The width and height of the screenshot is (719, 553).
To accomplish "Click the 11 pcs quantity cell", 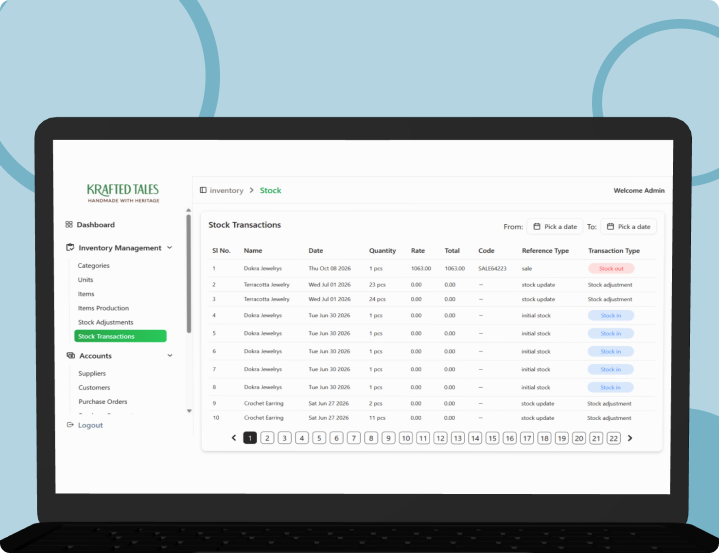I will 377,418.
